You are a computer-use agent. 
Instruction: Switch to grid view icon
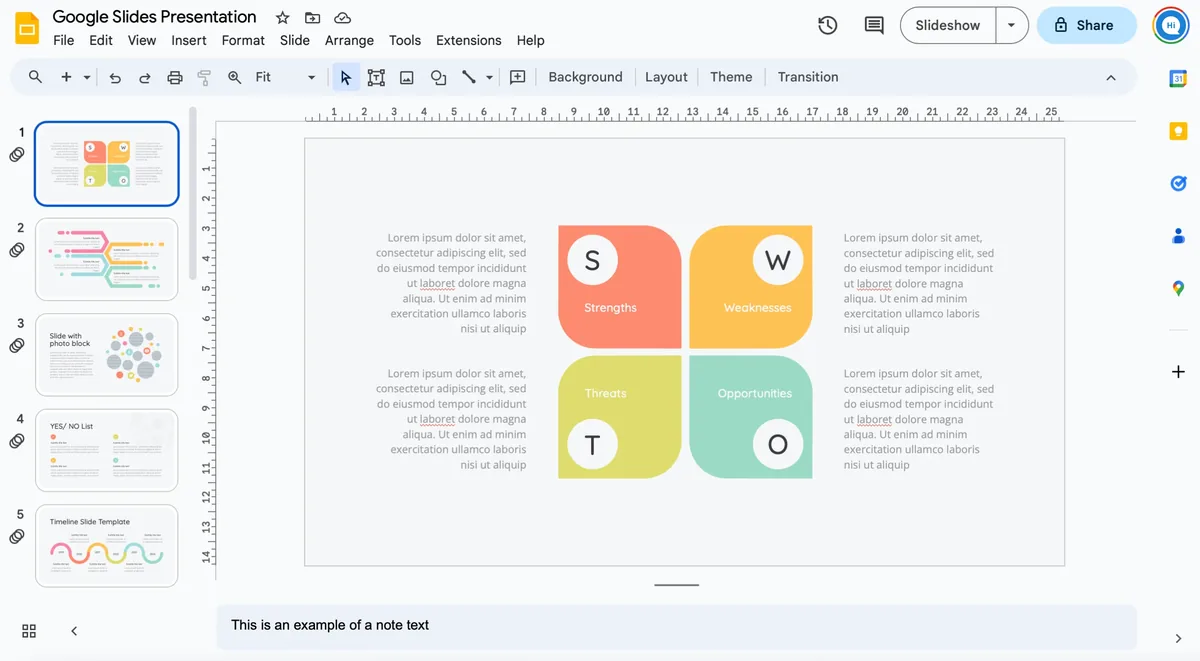pos(29,631)
